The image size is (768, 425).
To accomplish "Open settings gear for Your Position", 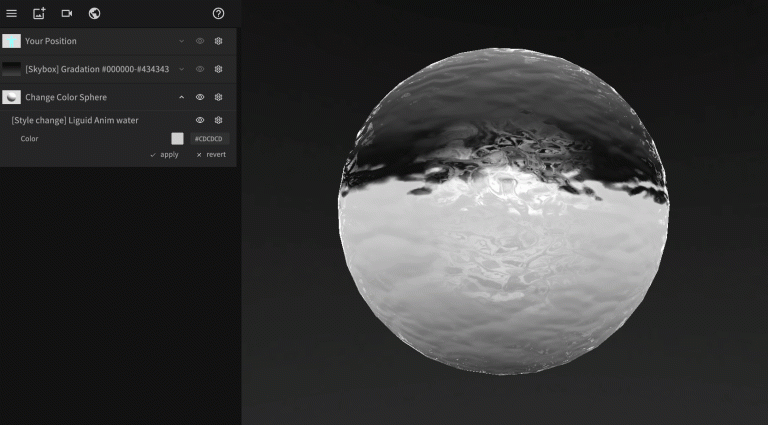I will [218, 41].
